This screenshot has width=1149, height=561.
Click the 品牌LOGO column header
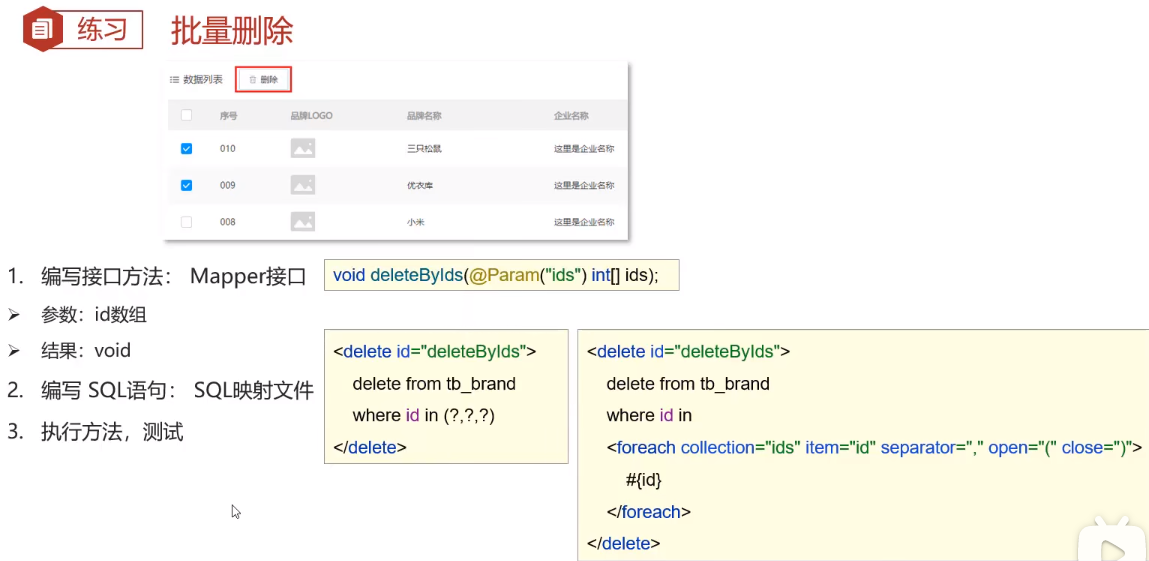[x=311, y=116]
